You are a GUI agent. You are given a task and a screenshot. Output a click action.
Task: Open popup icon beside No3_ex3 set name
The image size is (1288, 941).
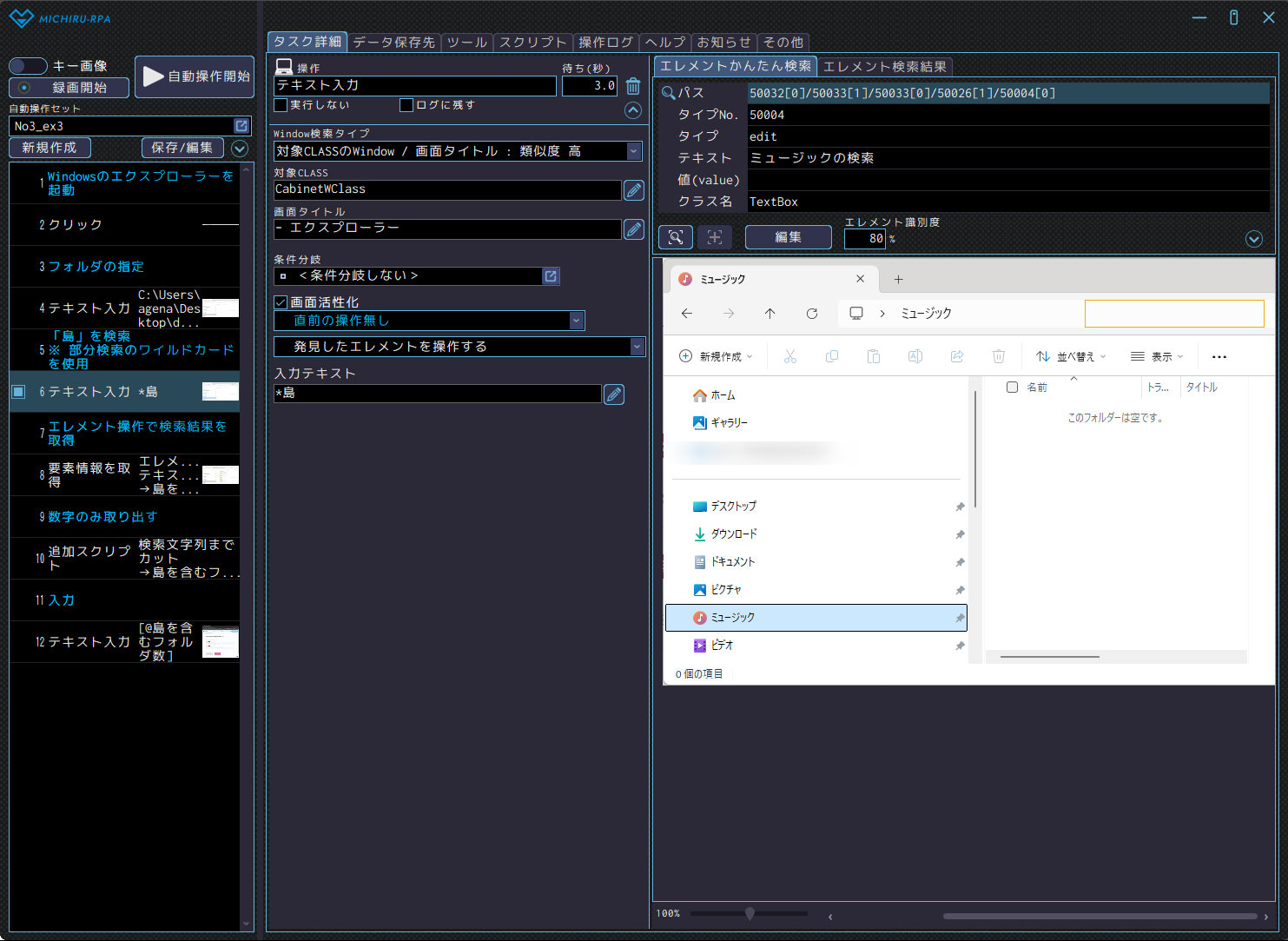241,126
